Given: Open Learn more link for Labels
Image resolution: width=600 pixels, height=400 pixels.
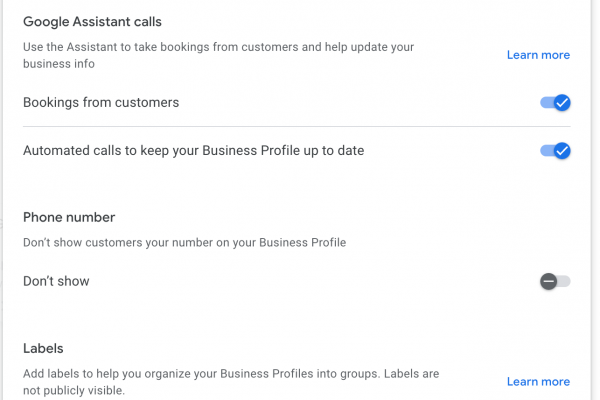Looking at the screenshot, I should pos(538,381).
